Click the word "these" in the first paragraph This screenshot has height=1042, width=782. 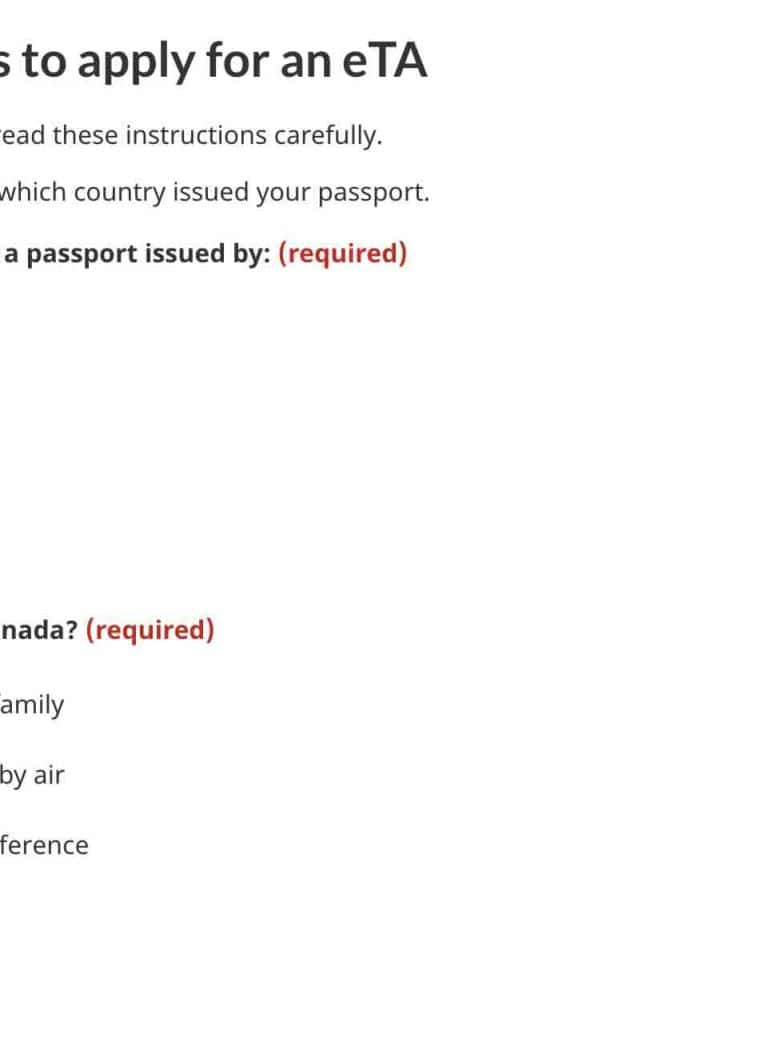[x=85, y=135]
